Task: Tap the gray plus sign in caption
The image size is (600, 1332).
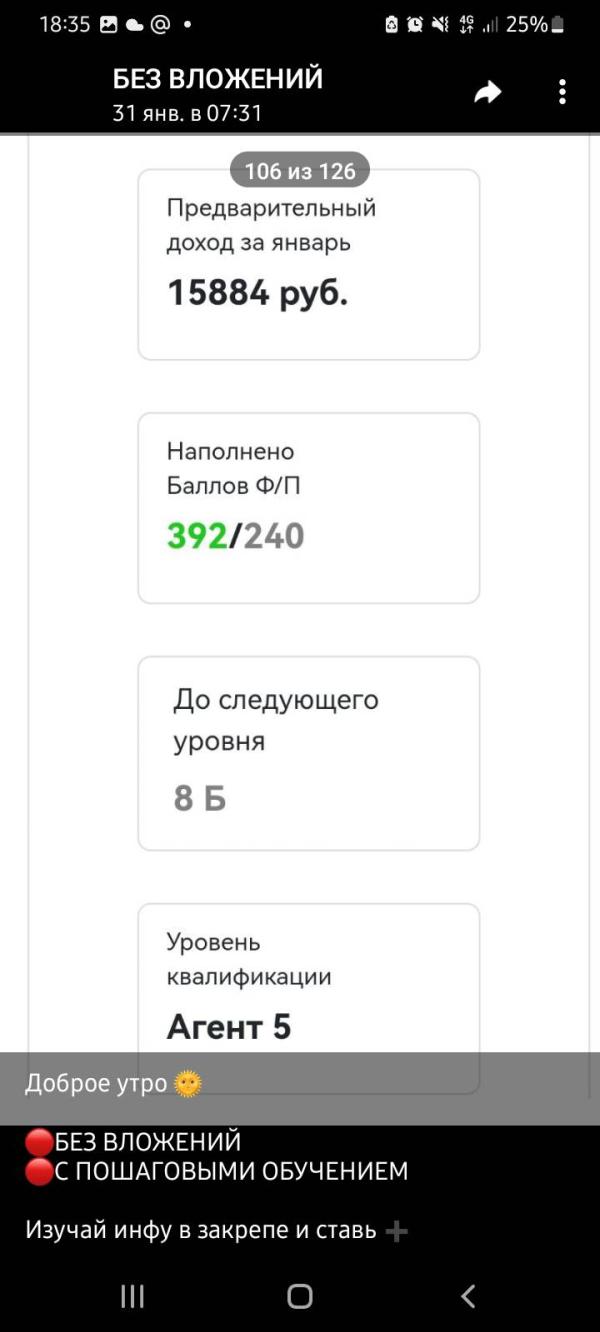Action: click(x=397, y=1231)
